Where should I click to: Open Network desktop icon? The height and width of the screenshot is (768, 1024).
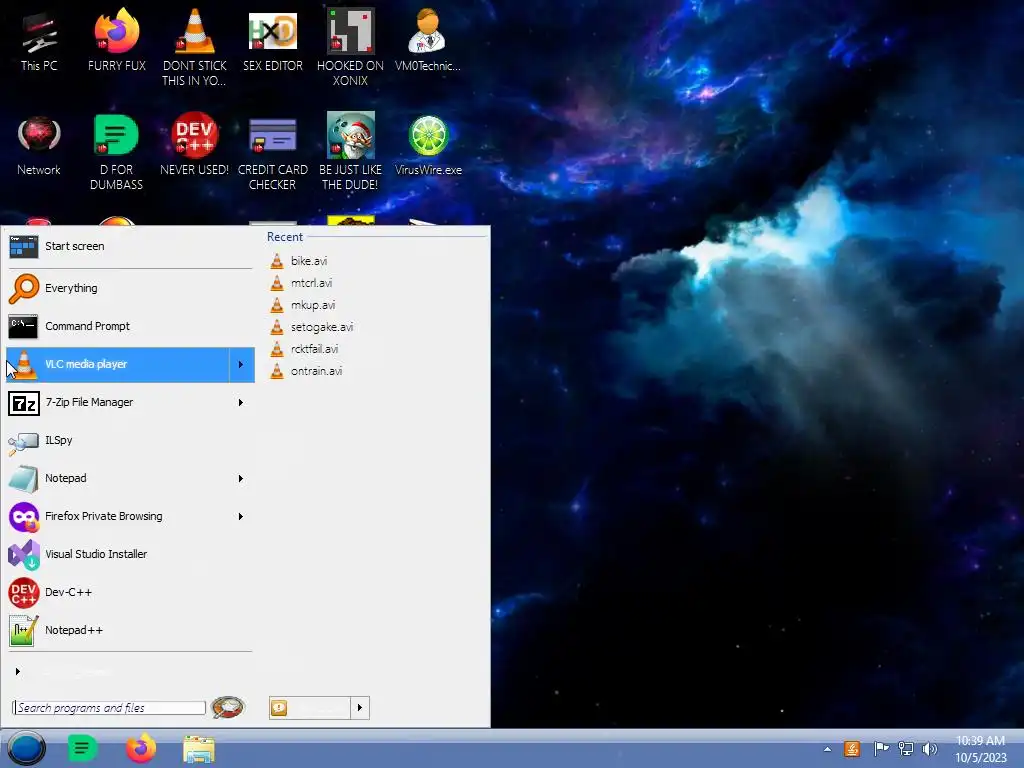39,146
